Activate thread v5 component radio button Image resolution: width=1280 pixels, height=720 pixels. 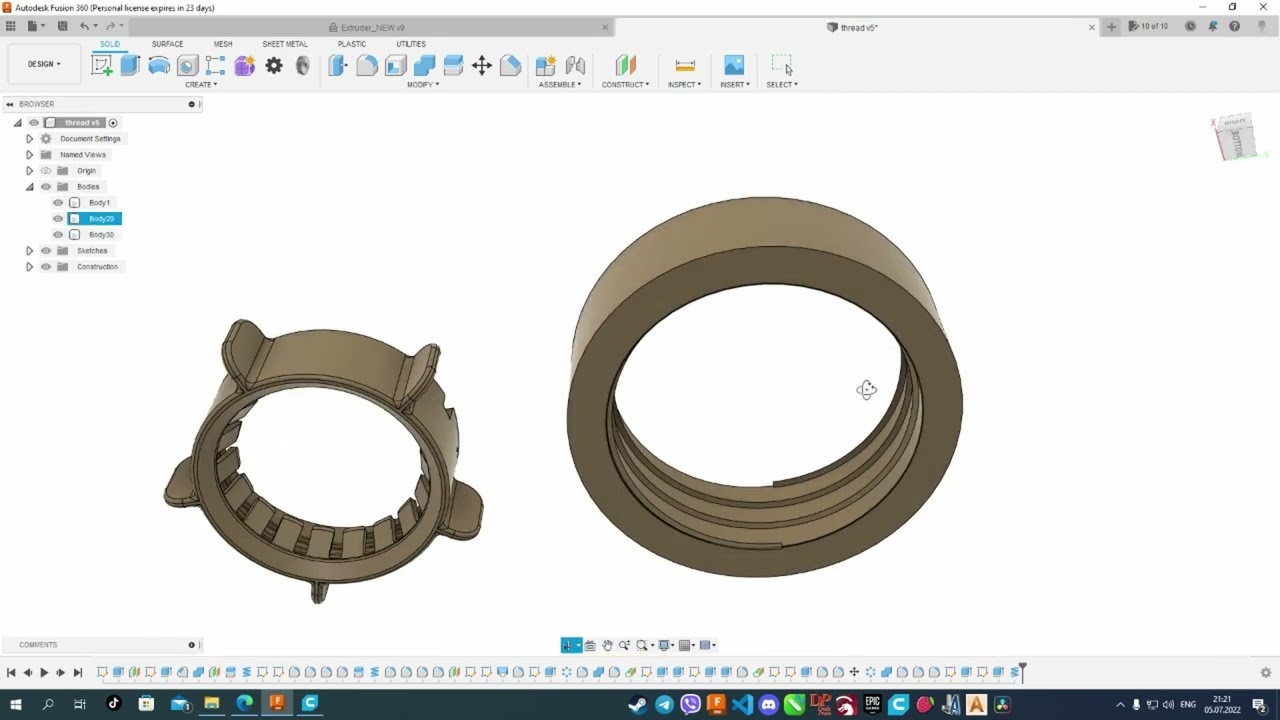[x=113, y=123]
